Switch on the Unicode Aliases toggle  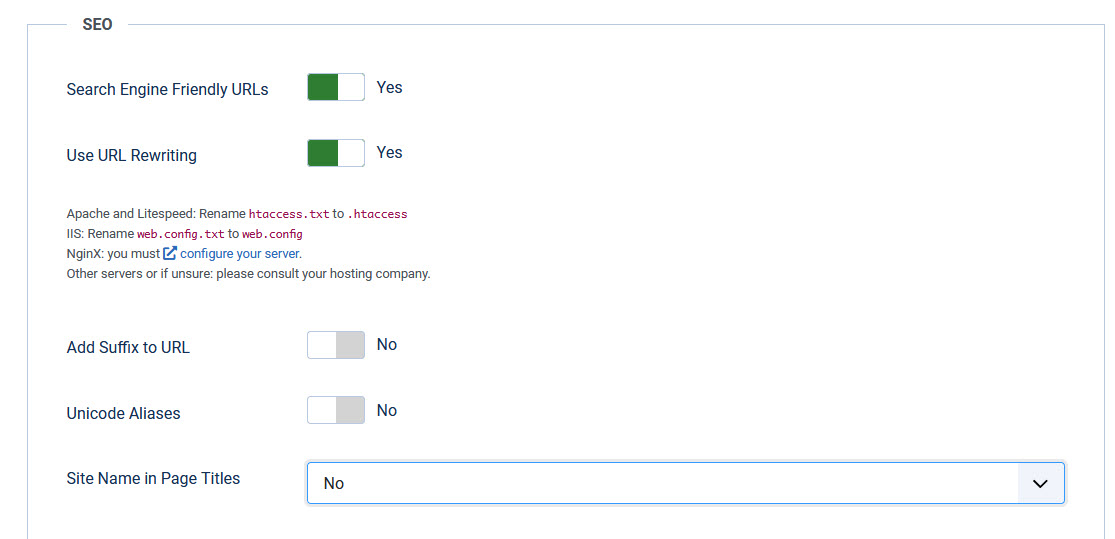point(336,411)
